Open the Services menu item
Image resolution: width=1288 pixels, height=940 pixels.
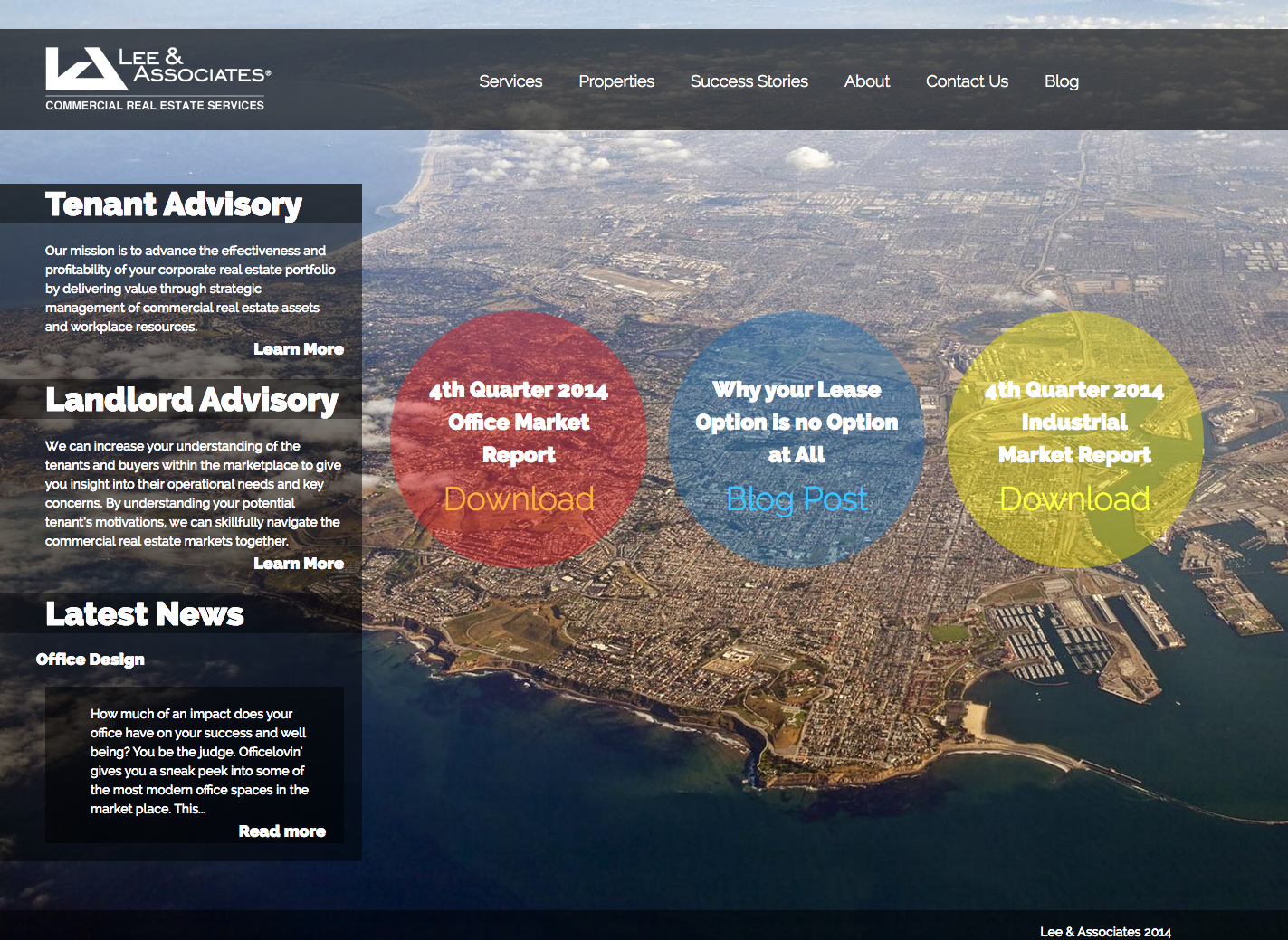click(510, 81)
